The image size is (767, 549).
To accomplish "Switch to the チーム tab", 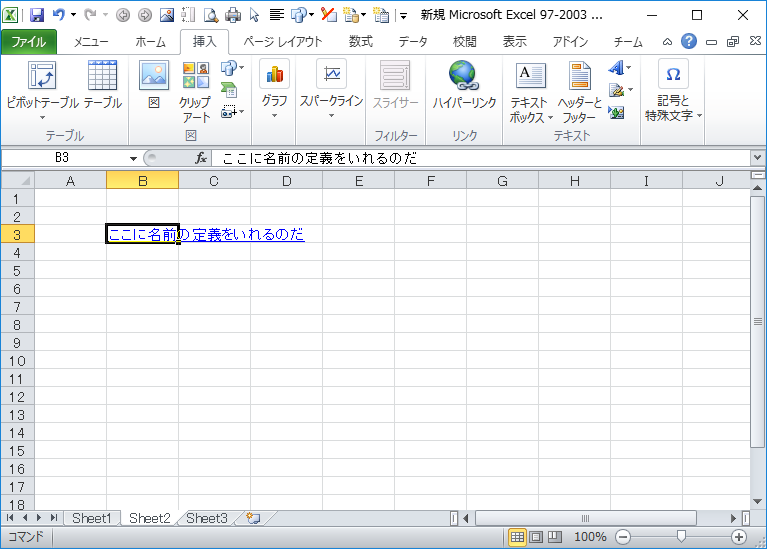I will point(628,42).
